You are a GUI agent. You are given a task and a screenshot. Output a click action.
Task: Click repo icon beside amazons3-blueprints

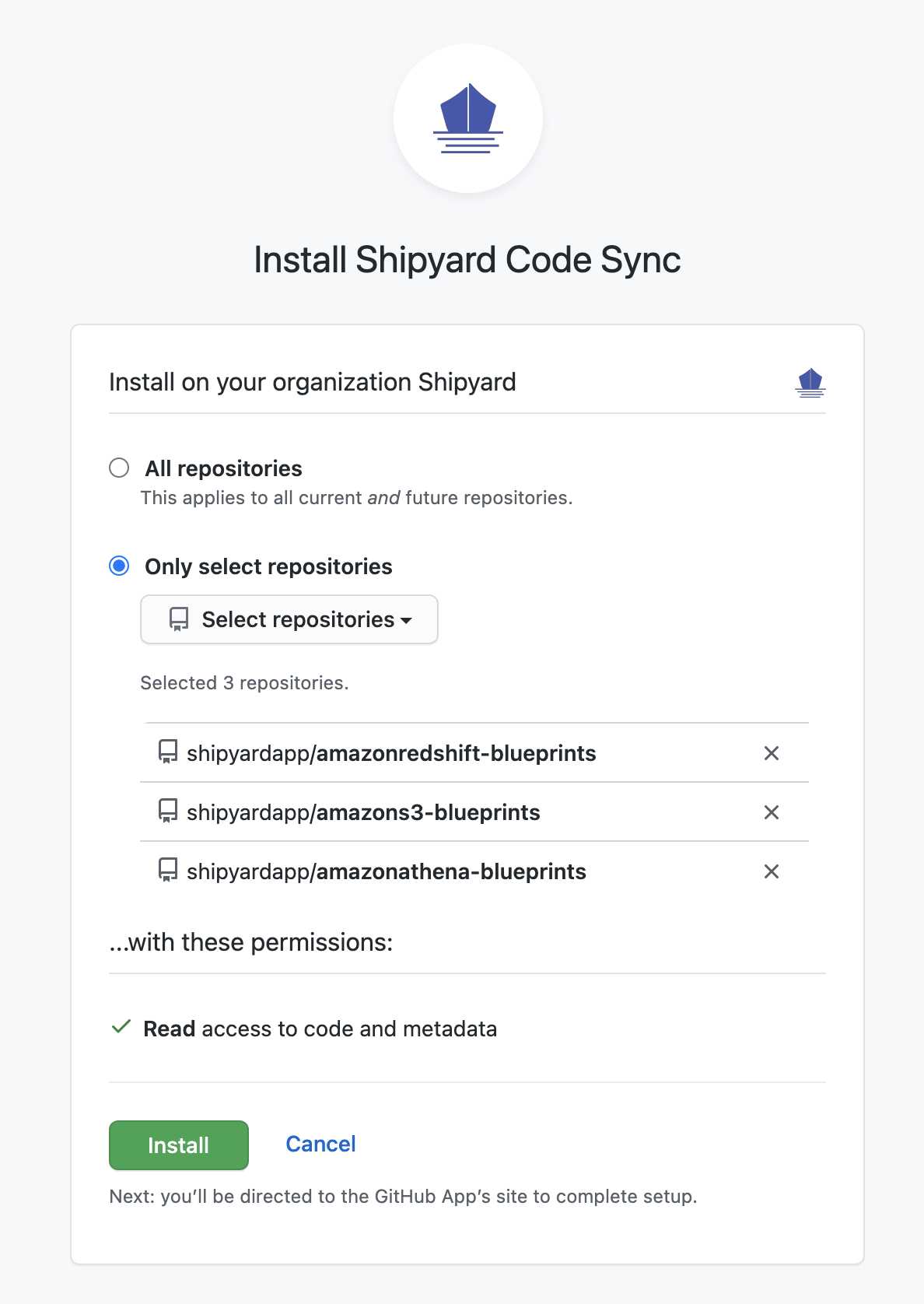pos(168,811)
